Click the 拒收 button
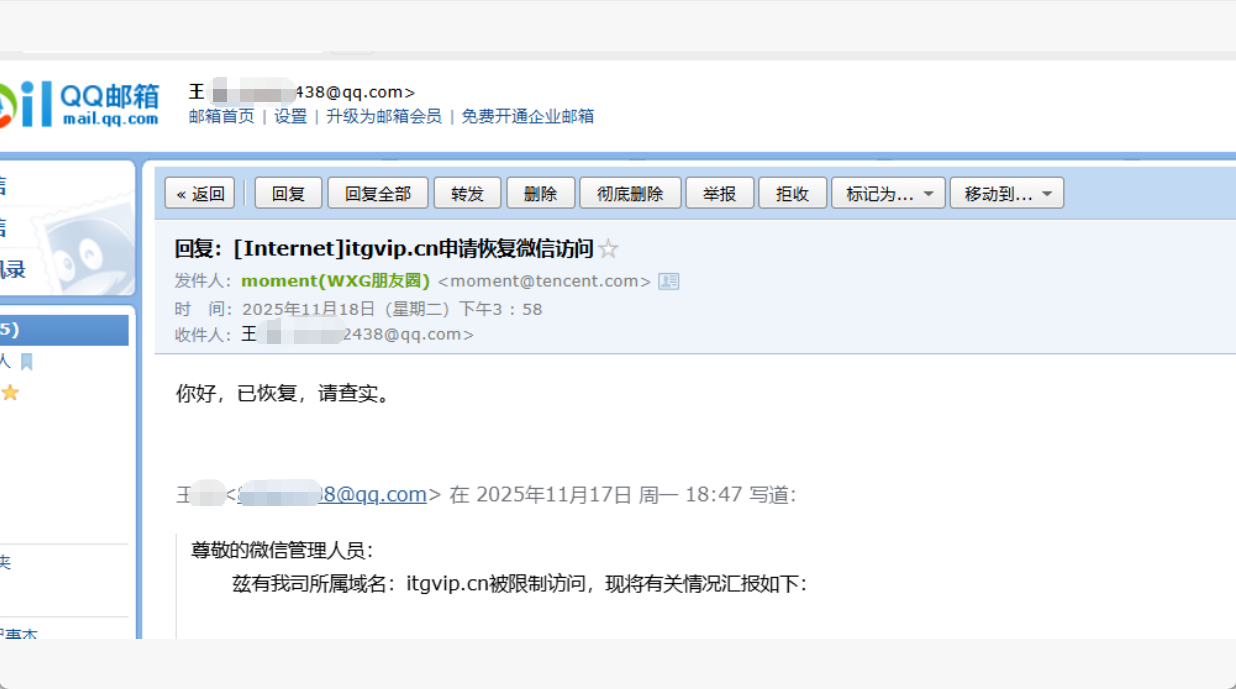The image size is (1236, 689). tap(792, 194)
